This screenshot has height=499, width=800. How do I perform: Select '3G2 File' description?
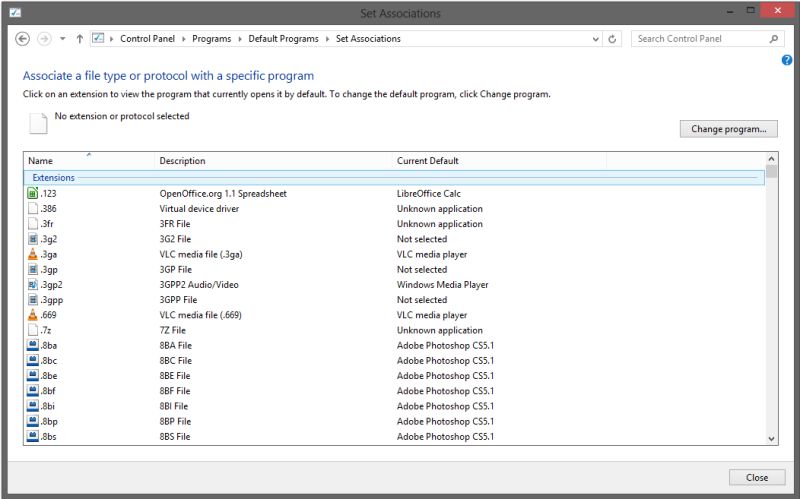pyautogui.click(x=175, y=239)
